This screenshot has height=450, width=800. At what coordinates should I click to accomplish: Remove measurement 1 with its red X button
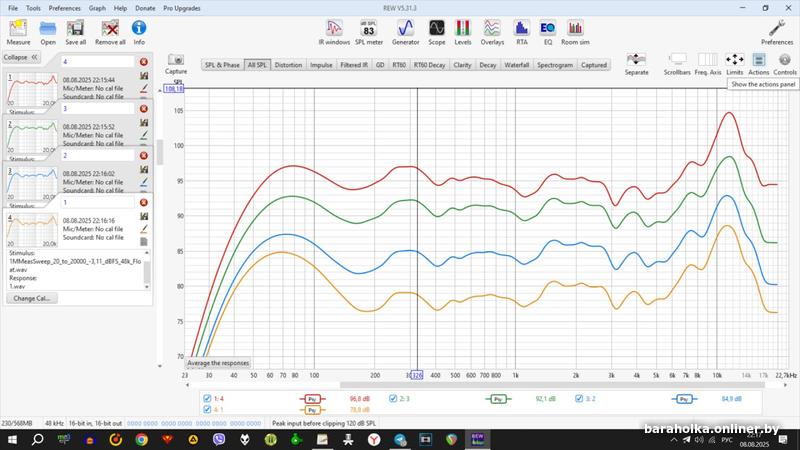(x=143, y=203)
